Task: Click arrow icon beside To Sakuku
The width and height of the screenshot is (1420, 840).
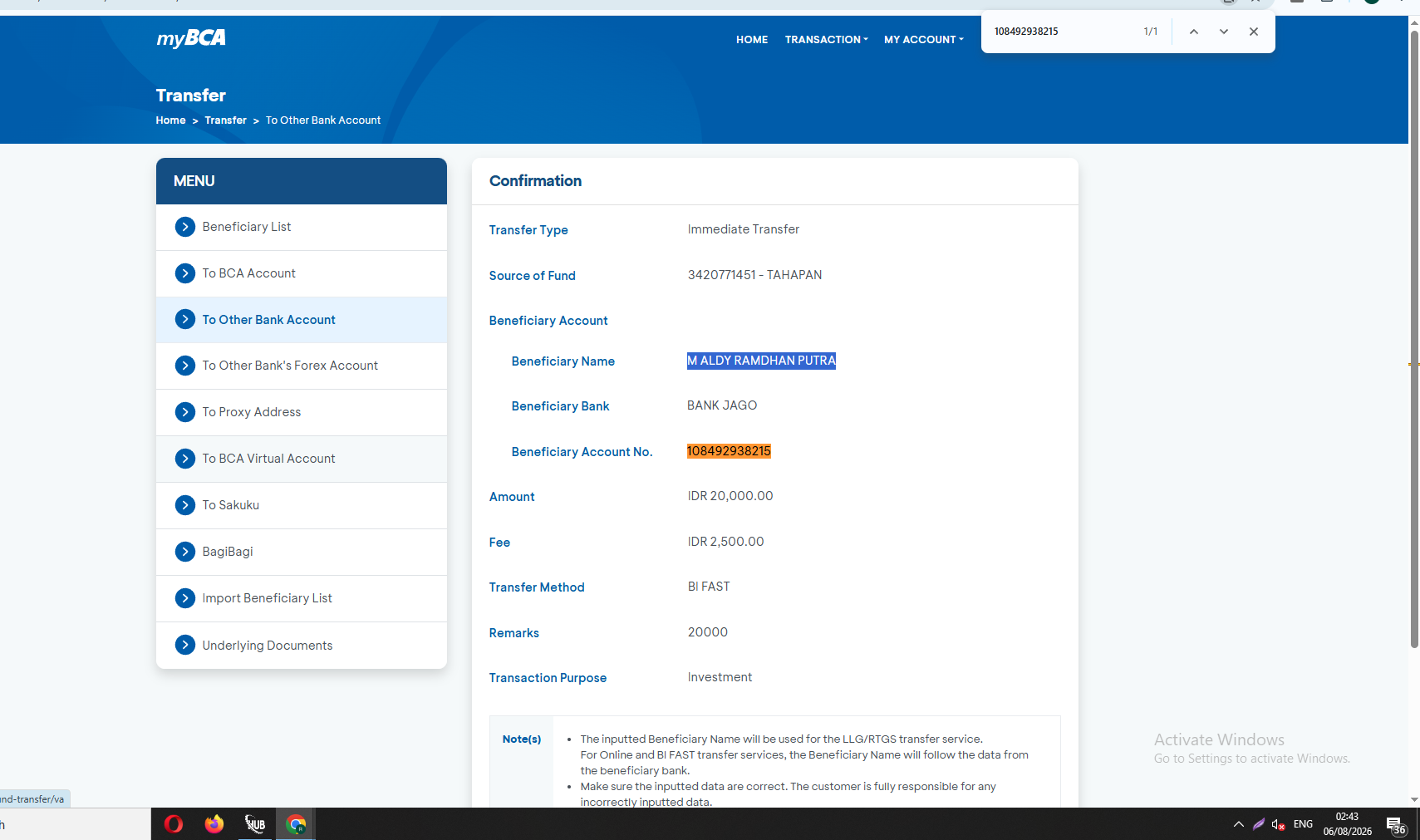Action: pos(185,505)
